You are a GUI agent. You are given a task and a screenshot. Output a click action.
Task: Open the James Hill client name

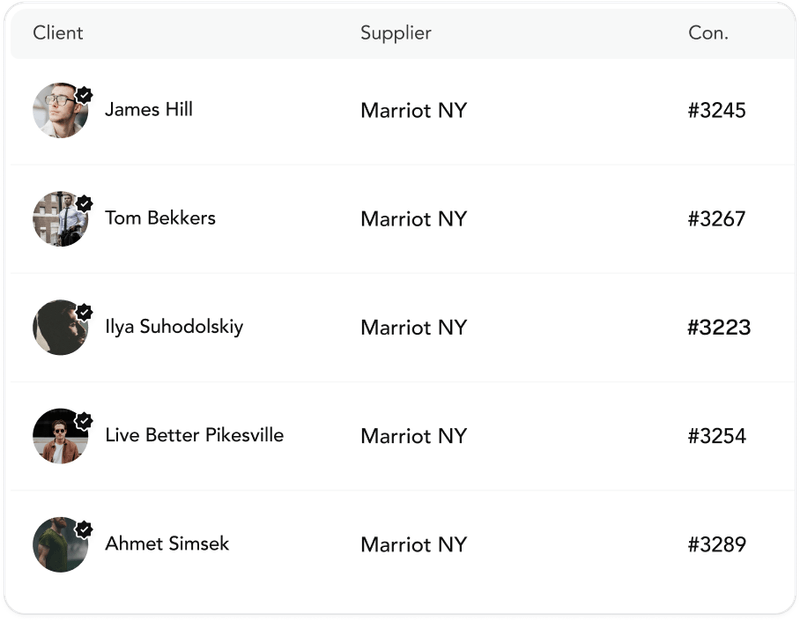149,110
